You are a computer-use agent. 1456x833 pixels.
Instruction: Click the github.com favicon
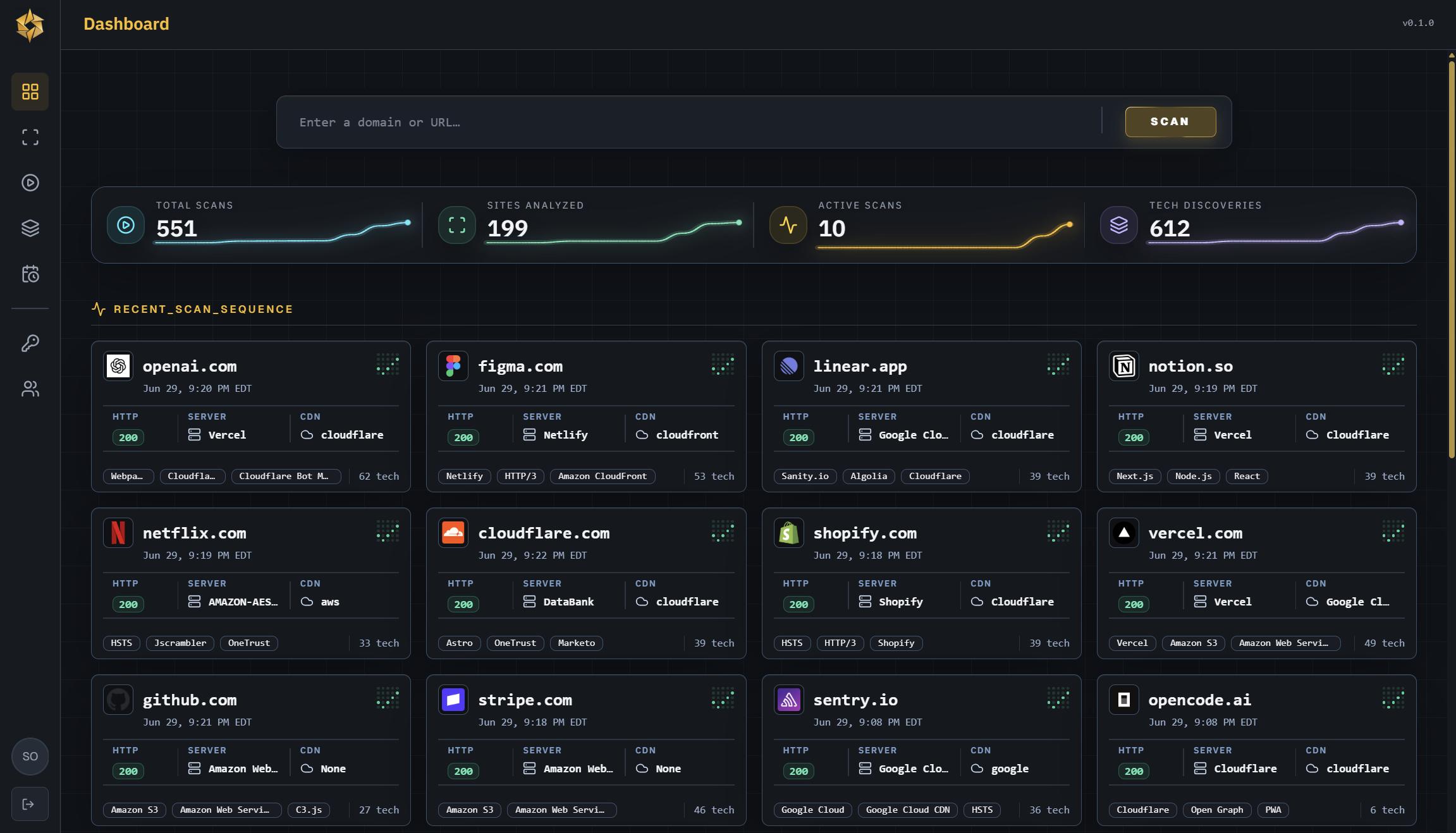coord(118,700)
